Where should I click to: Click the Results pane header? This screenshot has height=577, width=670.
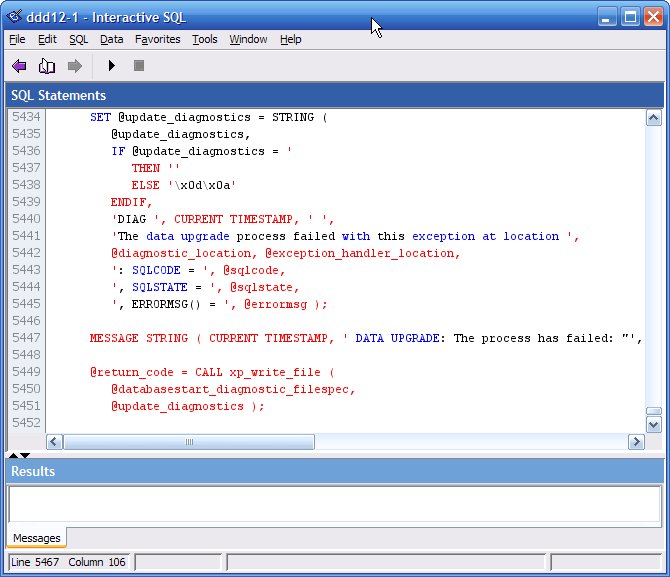click(335, 471)
